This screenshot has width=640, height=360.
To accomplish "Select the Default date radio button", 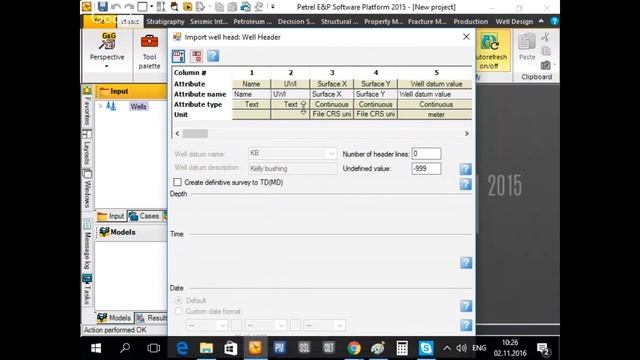I will tap(178, 300).
